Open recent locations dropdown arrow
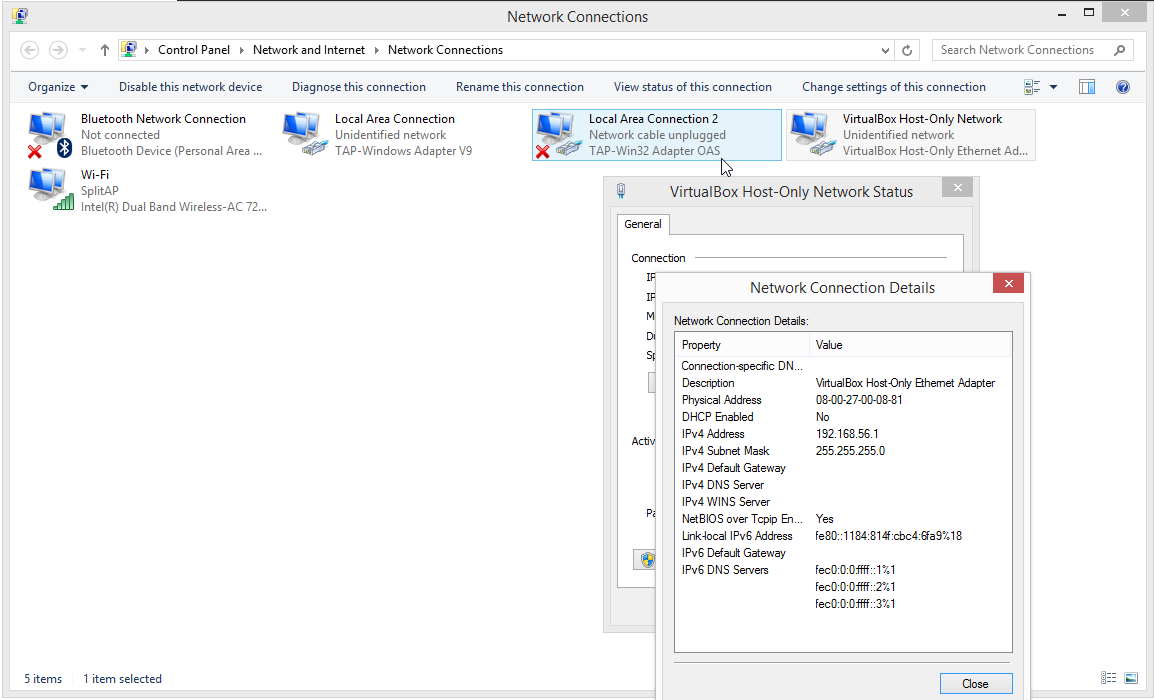 82,50
